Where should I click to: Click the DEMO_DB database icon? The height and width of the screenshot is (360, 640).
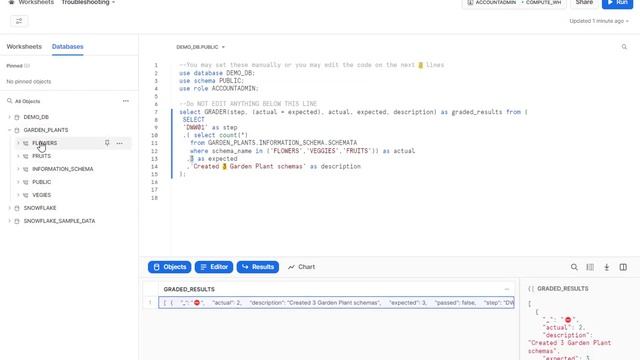pos(17,117)
